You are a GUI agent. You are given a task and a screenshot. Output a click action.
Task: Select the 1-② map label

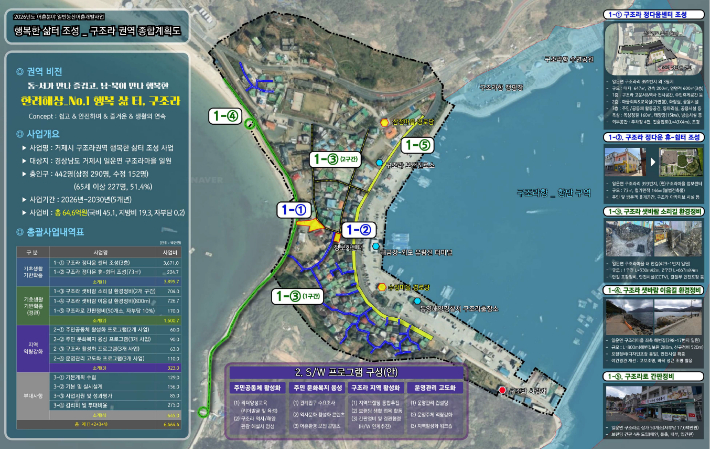(359, 230)
